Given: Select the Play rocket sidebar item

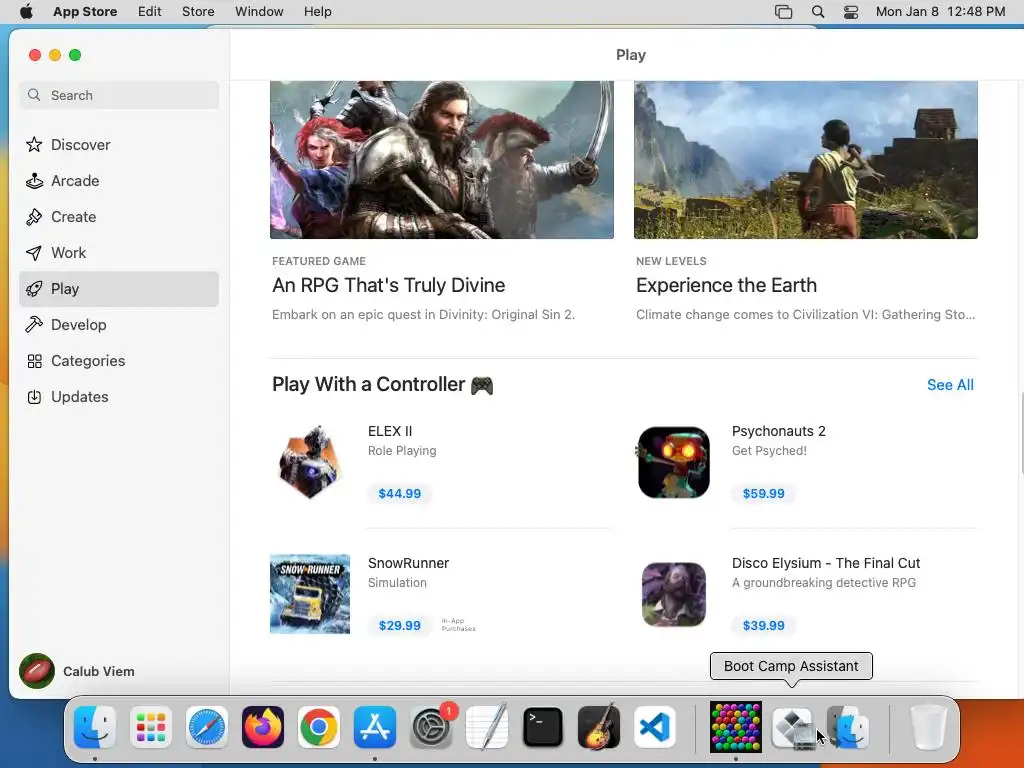Looking at the screenshot, I should coord(119,289).
